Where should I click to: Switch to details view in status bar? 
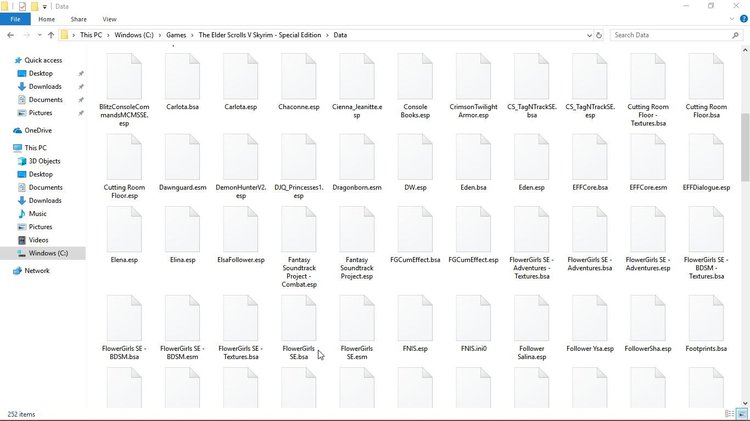coord(729,414)
